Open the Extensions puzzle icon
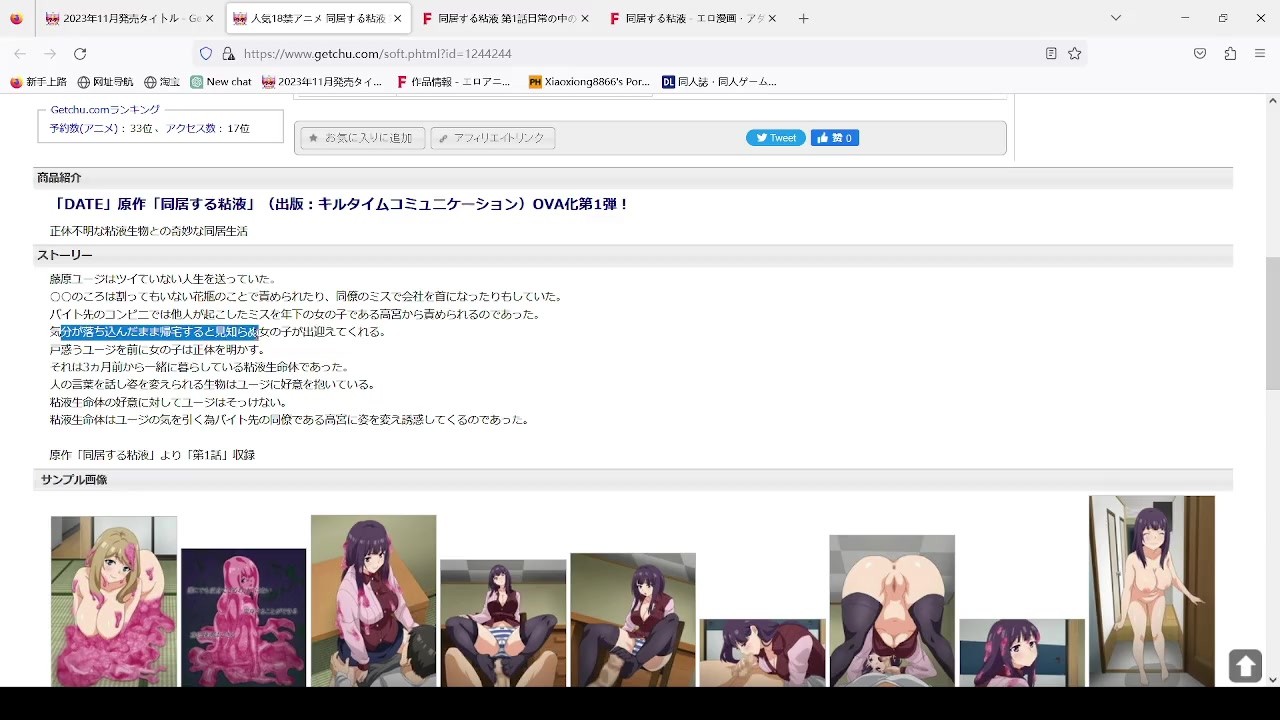Image resolution: width=1280 pixels, height=720 pixels. coord(1230,54)
